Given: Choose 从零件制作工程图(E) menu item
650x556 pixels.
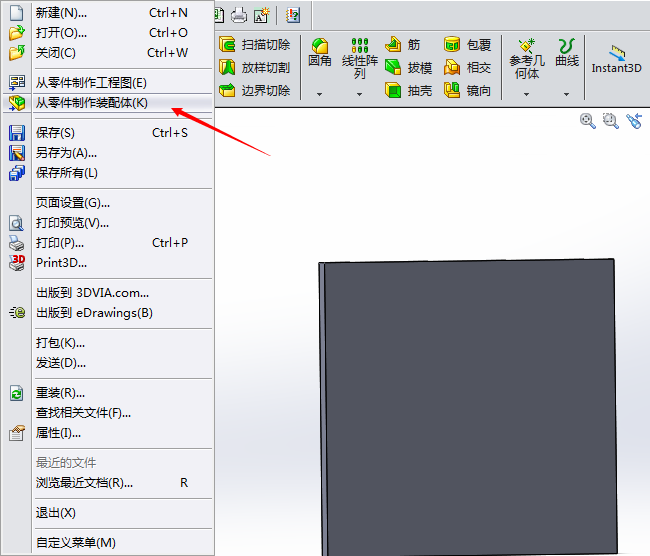Looking at the screenshot, I should pyautogui.click(x=108, y=83).
